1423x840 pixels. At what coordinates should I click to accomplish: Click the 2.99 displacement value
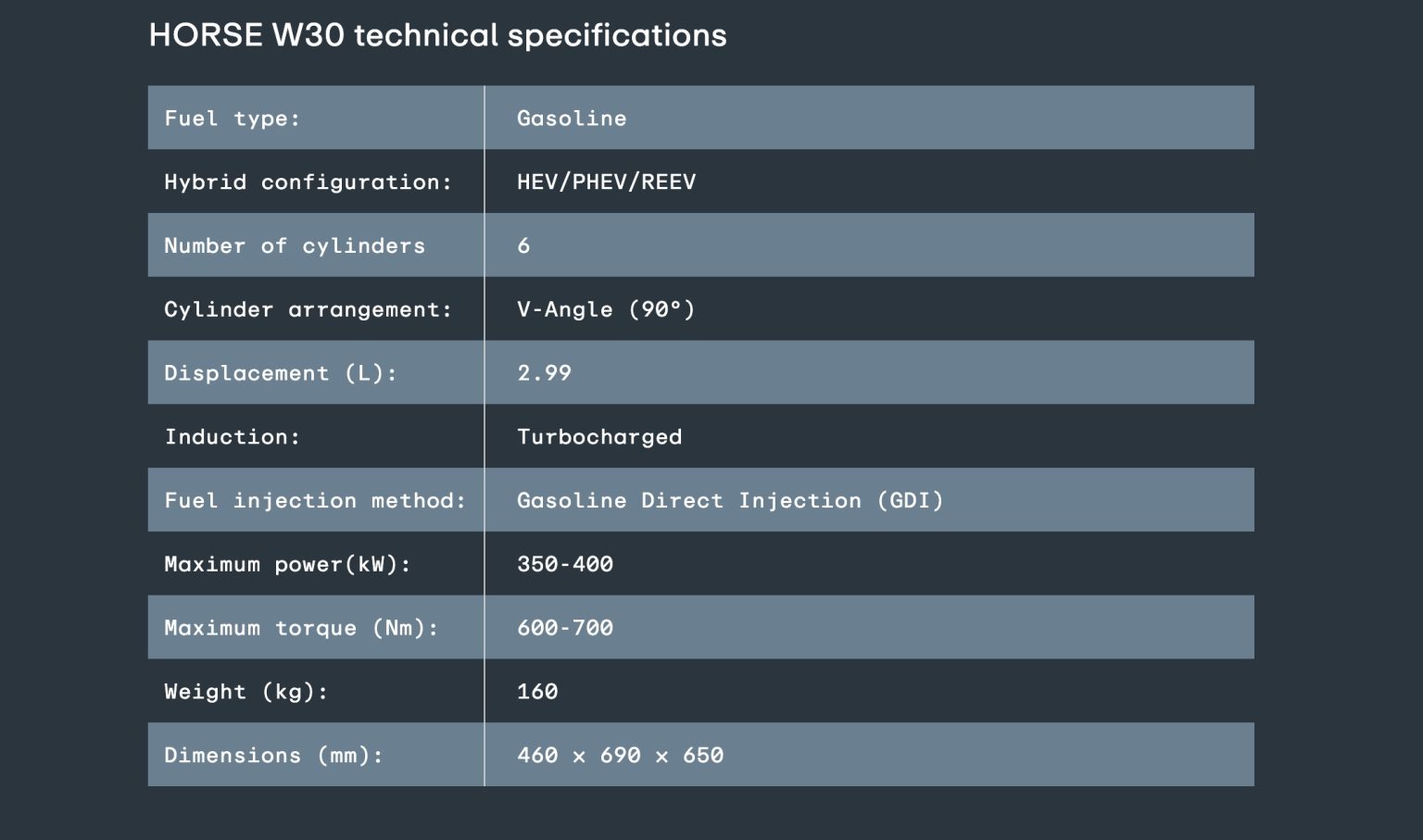tap(544, 372)
